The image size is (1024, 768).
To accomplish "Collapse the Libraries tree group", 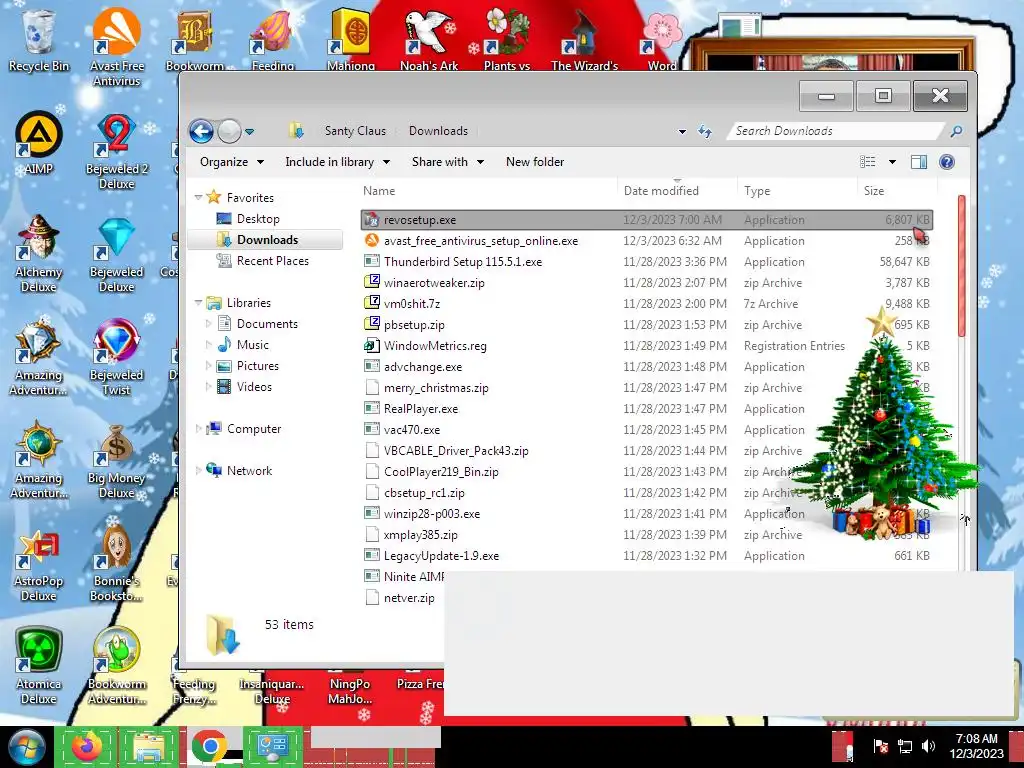I will [x=199, y=302].
